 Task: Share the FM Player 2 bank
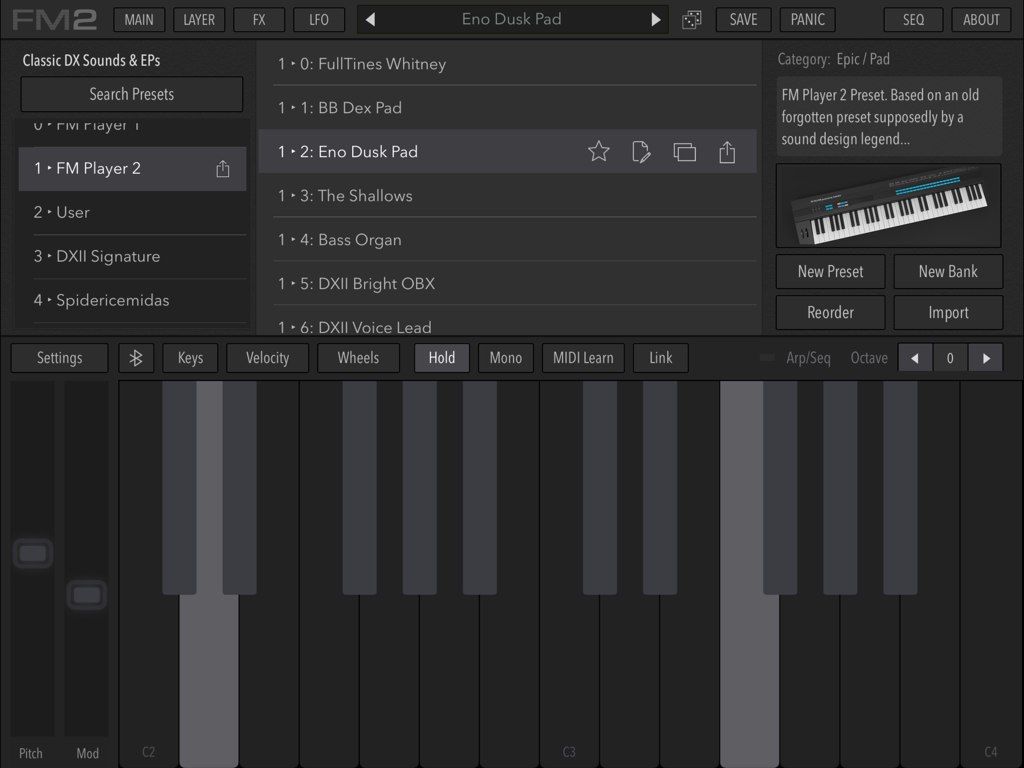click(x=222, y=168)
